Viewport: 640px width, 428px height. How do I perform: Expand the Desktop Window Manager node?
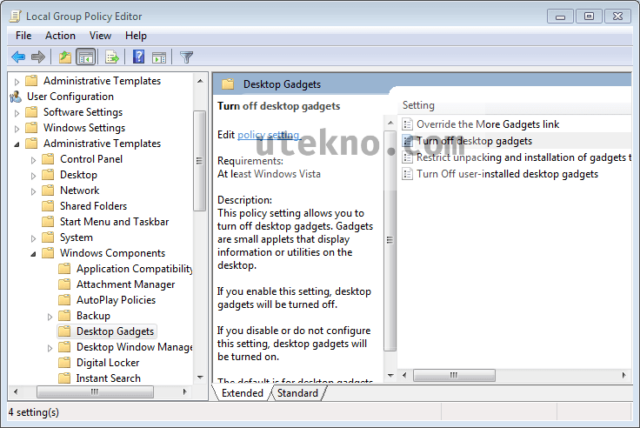(x=50, y=348)
